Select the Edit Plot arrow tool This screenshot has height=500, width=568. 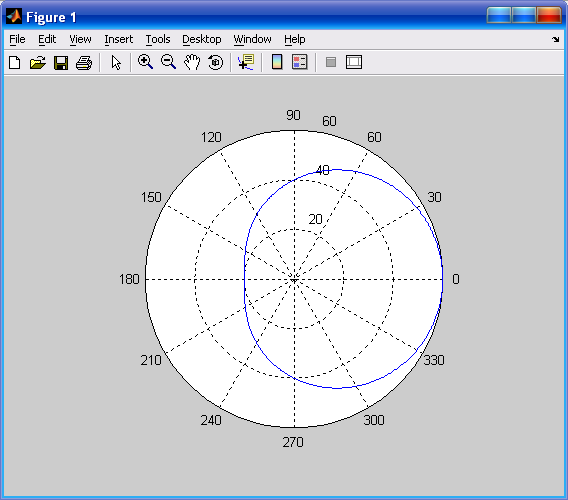pos(116,62)
